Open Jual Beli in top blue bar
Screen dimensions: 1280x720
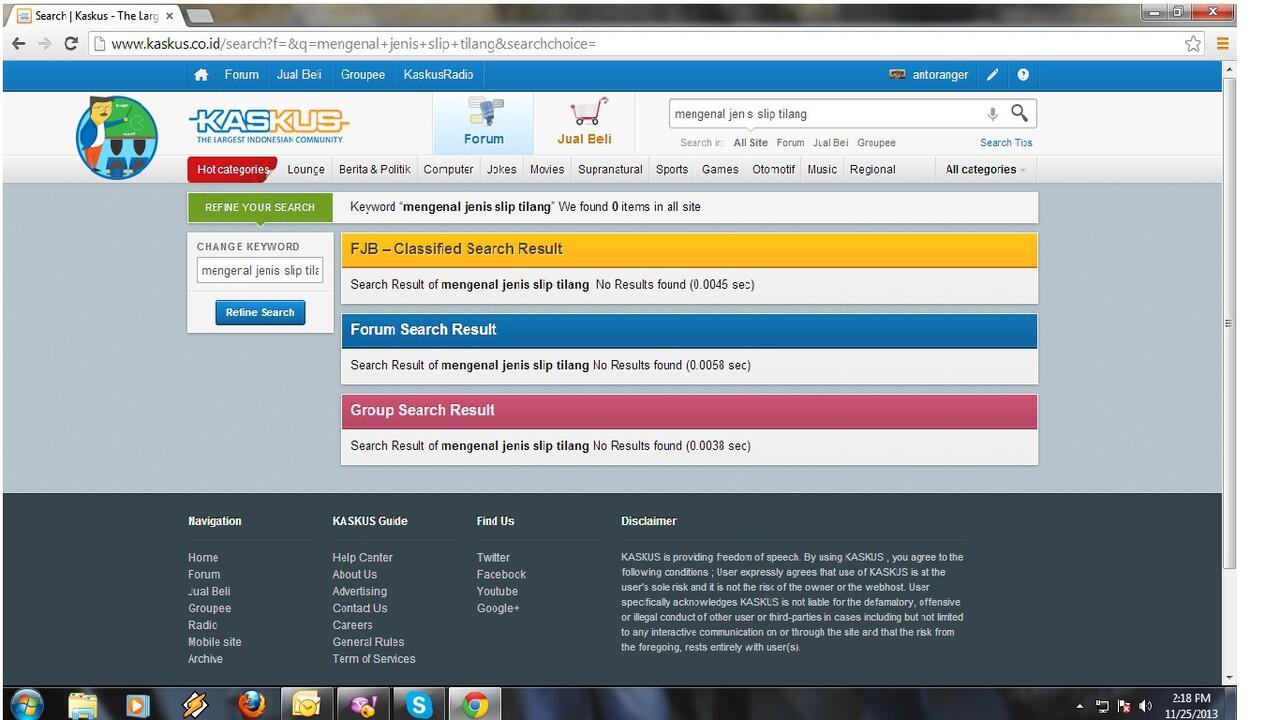[x=299, y=75]
